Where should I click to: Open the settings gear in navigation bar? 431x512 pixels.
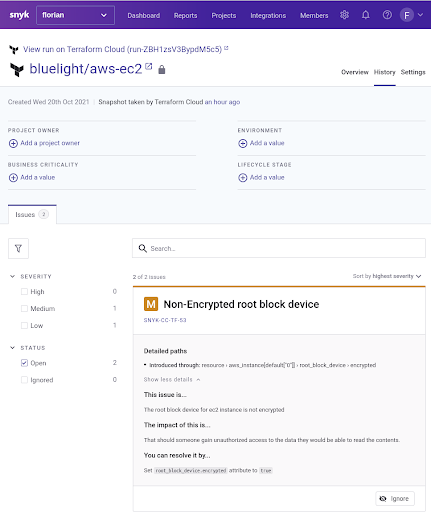point(344,15)
